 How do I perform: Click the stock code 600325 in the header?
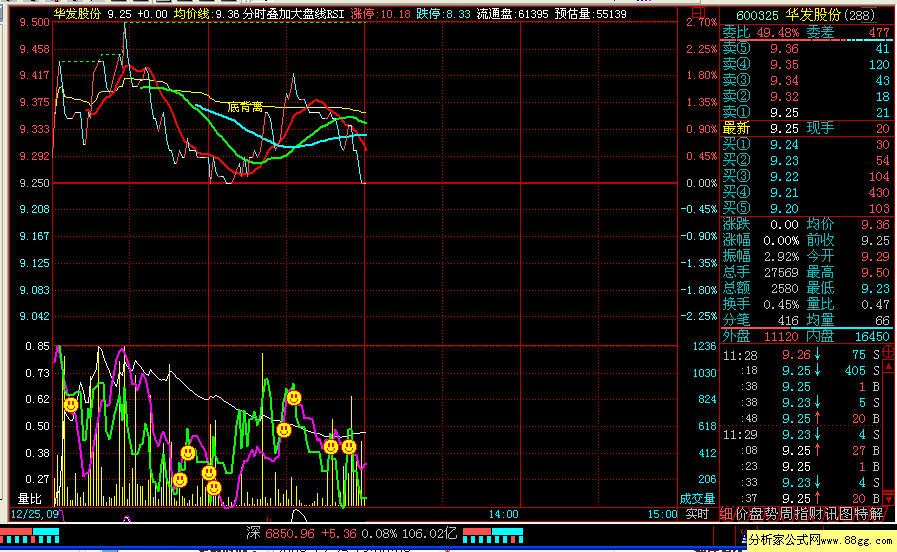(757, 15)
